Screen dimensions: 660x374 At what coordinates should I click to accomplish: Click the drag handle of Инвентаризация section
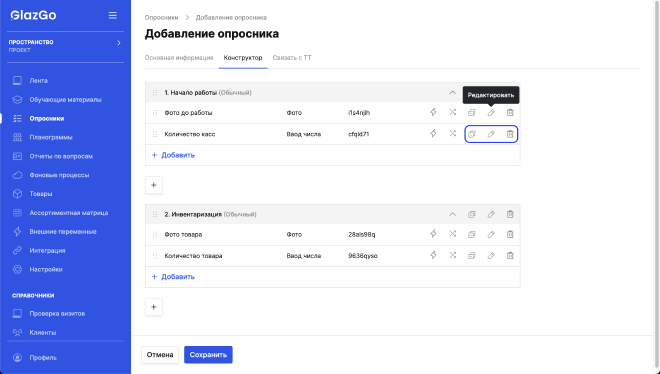(x=155, y=215)
